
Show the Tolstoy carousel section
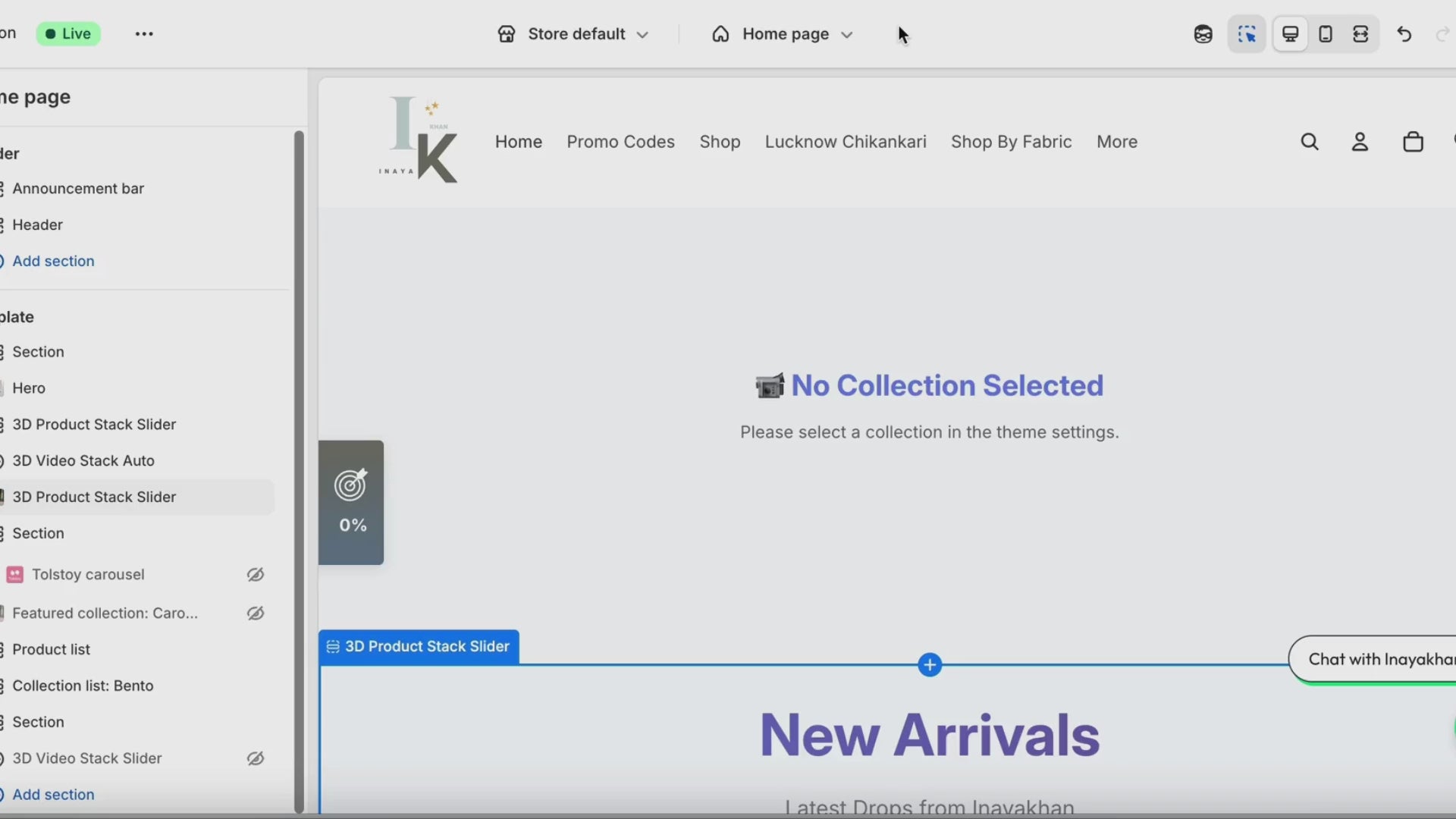pos(256,575)
